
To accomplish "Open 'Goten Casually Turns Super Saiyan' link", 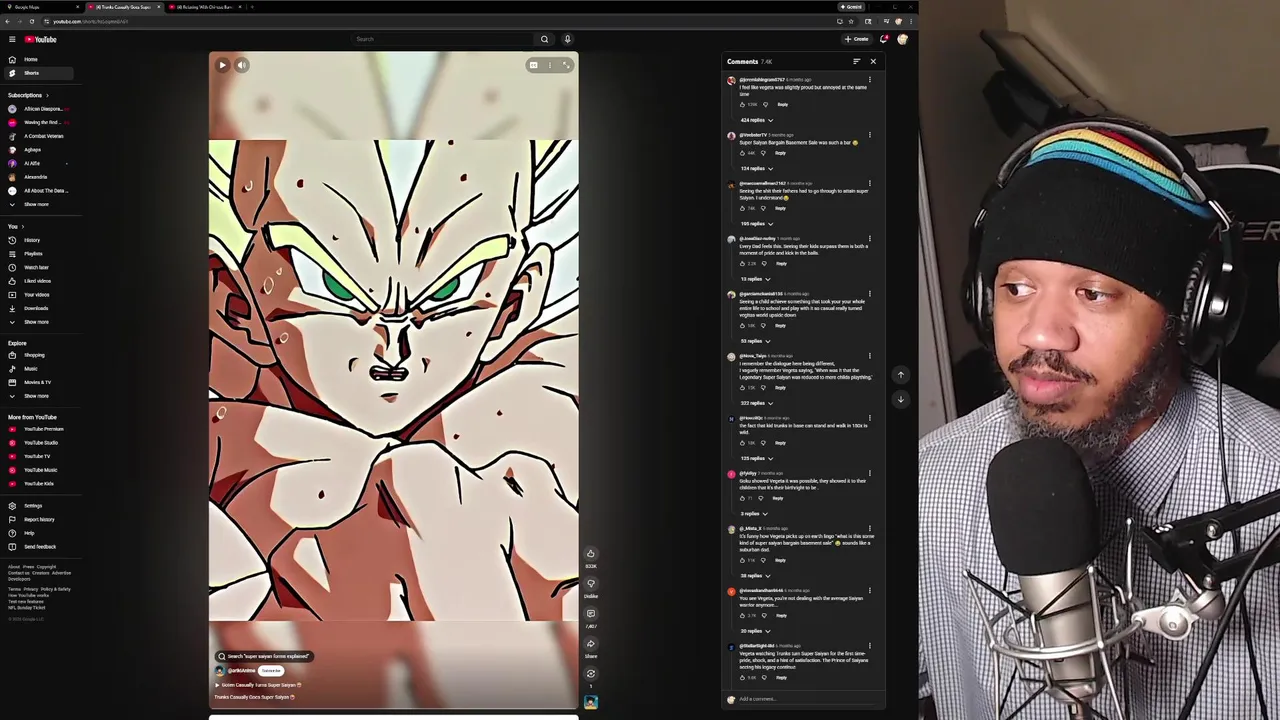I will pyautogui.click(x=259, y=685).
